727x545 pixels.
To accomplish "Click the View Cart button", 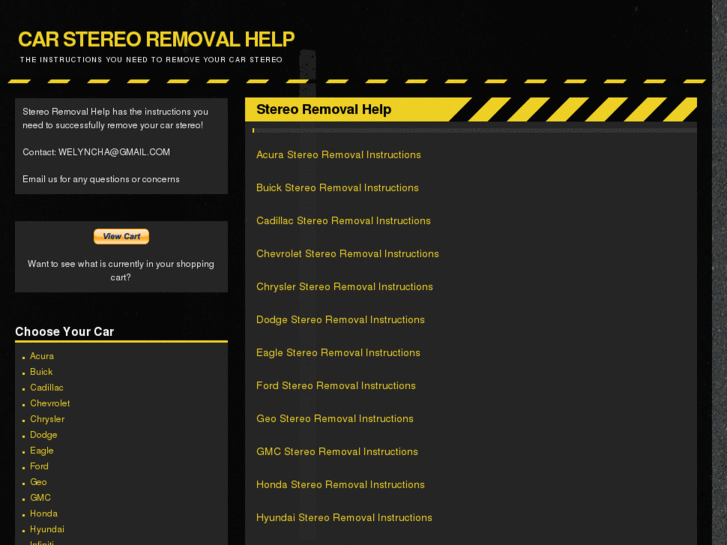I will pos(121,237).
